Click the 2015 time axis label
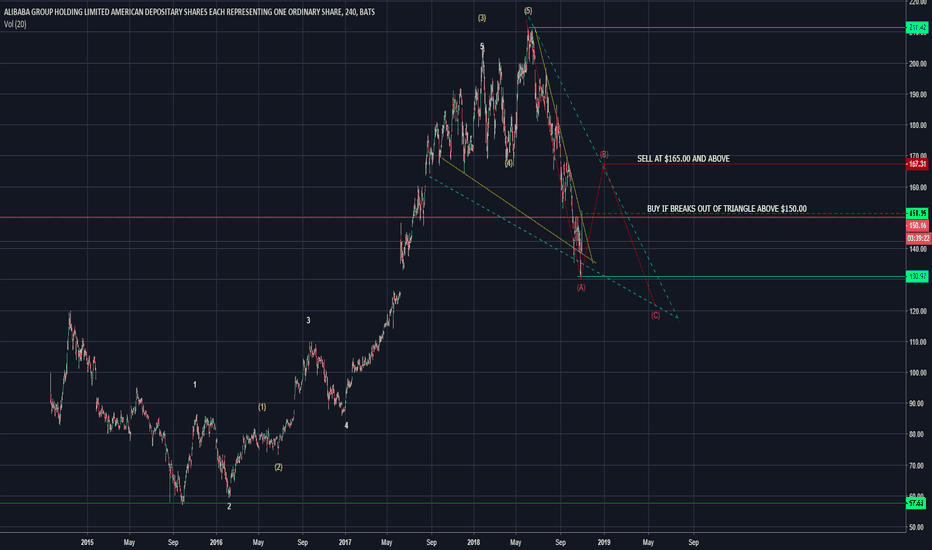The width and height of the screenshot is (932, 550). (87, 542)
